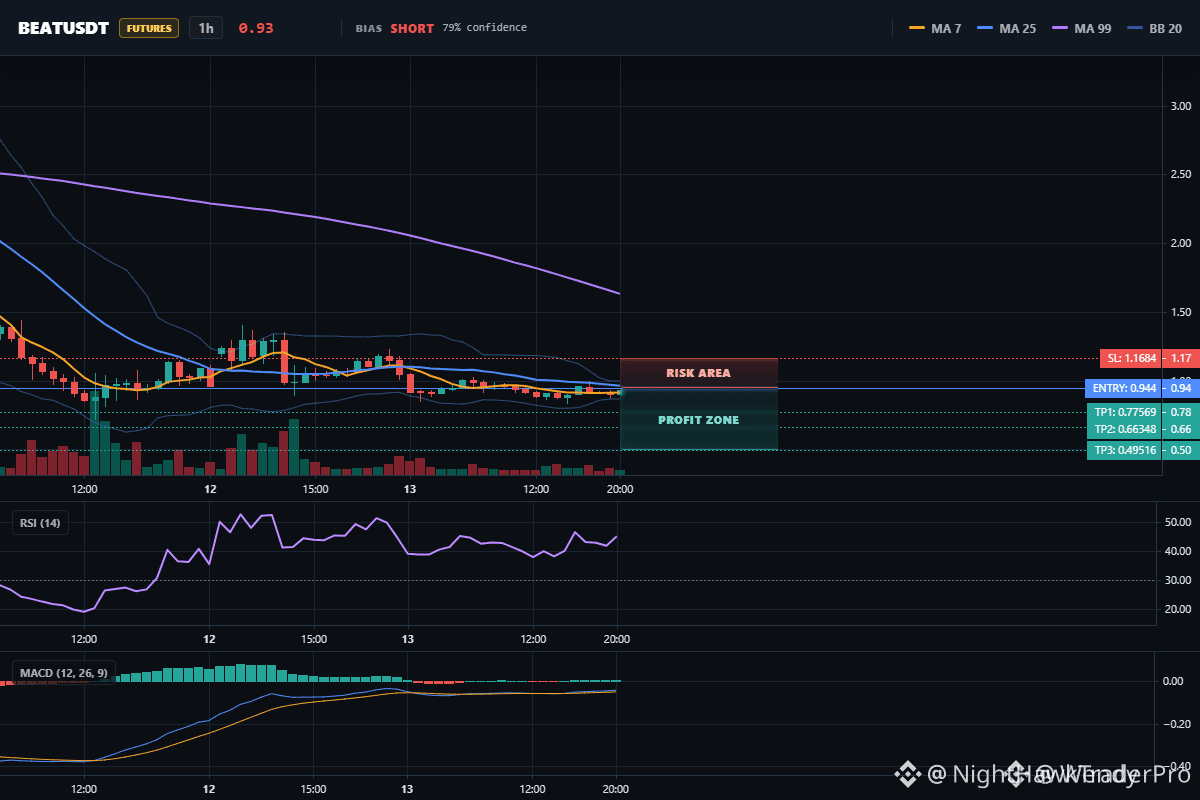Click the 3.00 price axis value
This screenshot has width=1200, height=800.
pos(1180,106)
